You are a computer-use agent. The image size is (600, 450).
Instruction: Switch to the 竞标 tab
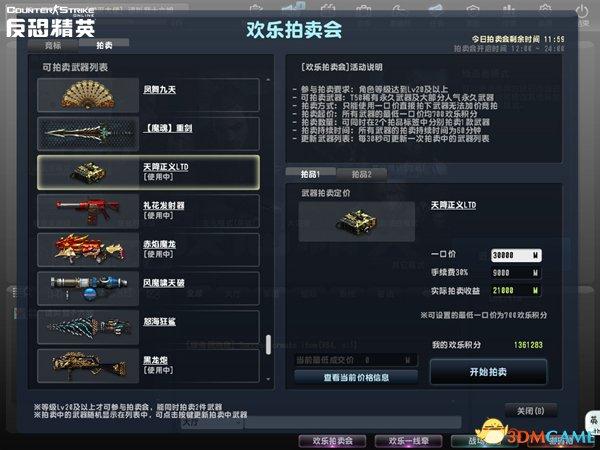point(53,46)
